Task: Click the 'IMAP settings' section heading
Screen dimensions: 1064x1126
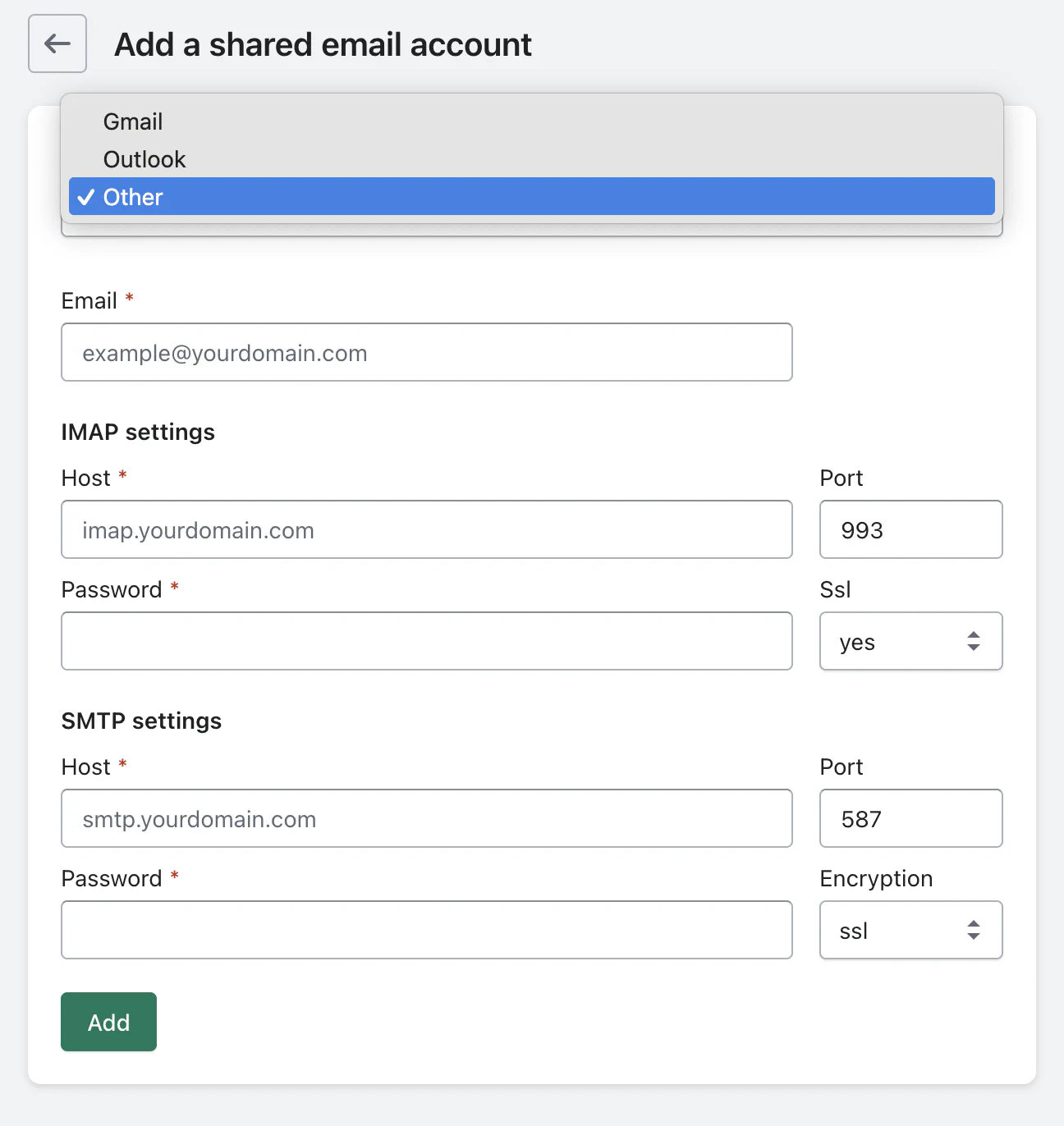Action: (x=138, y=432)
